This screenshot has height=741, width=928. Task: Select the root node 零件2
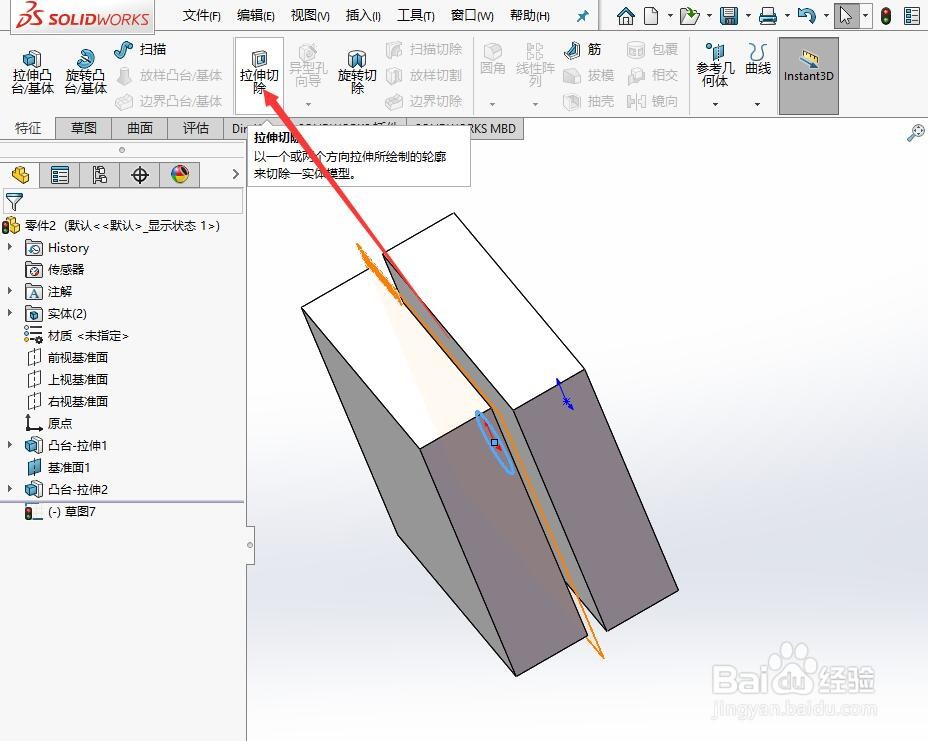click(111, 225)
